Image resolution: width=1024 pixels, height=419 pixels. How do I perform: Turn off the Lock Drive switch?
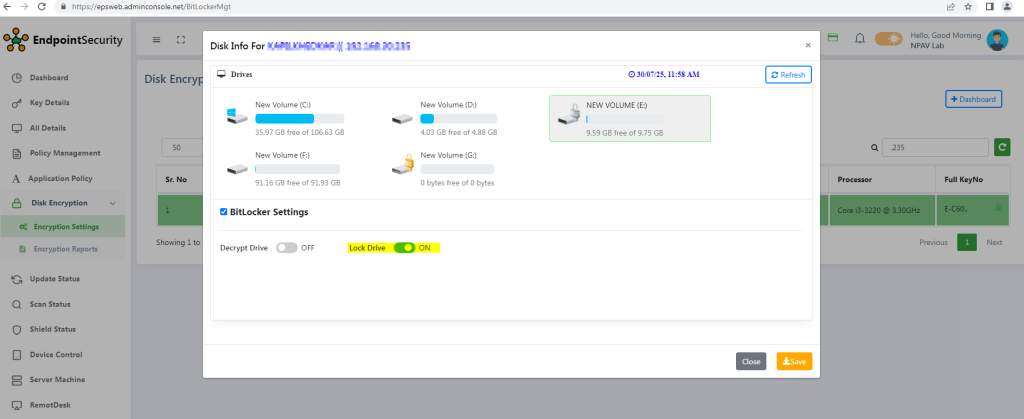click(404, 247)
